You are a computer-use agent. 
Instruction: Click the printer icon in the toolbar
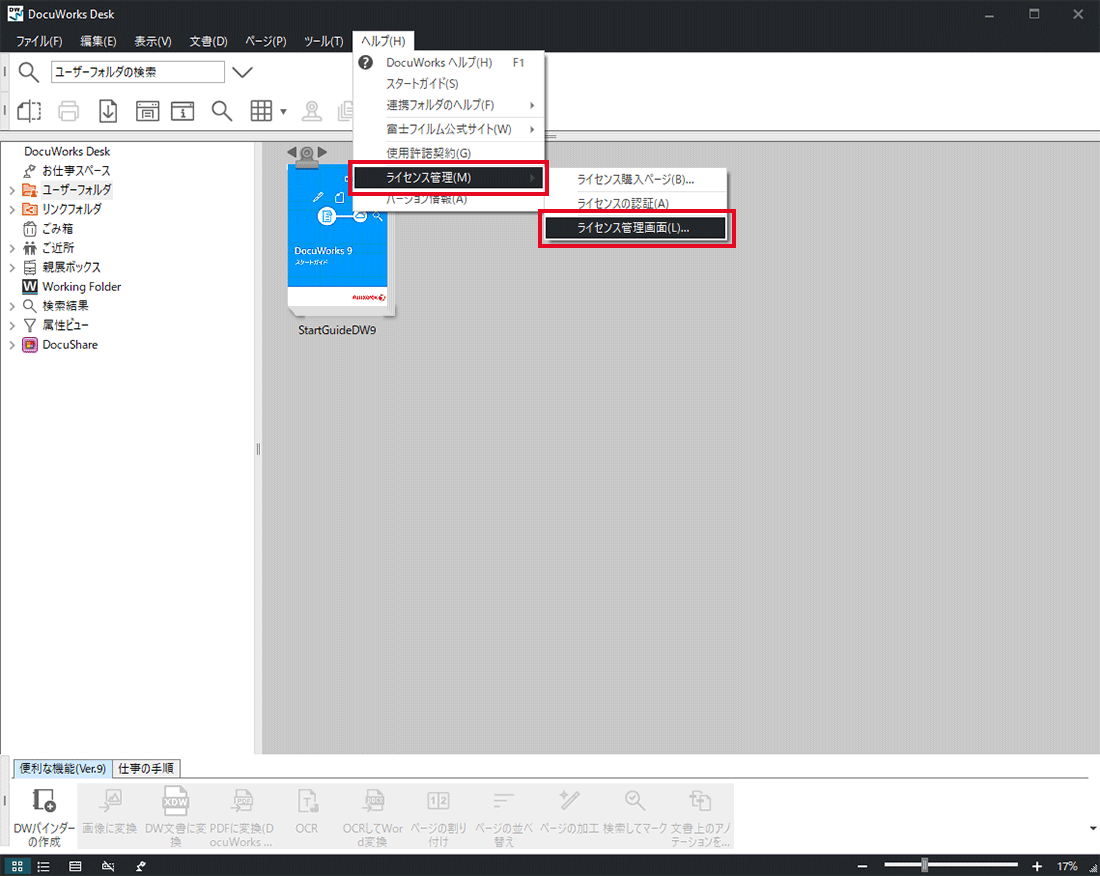[69, 111]
